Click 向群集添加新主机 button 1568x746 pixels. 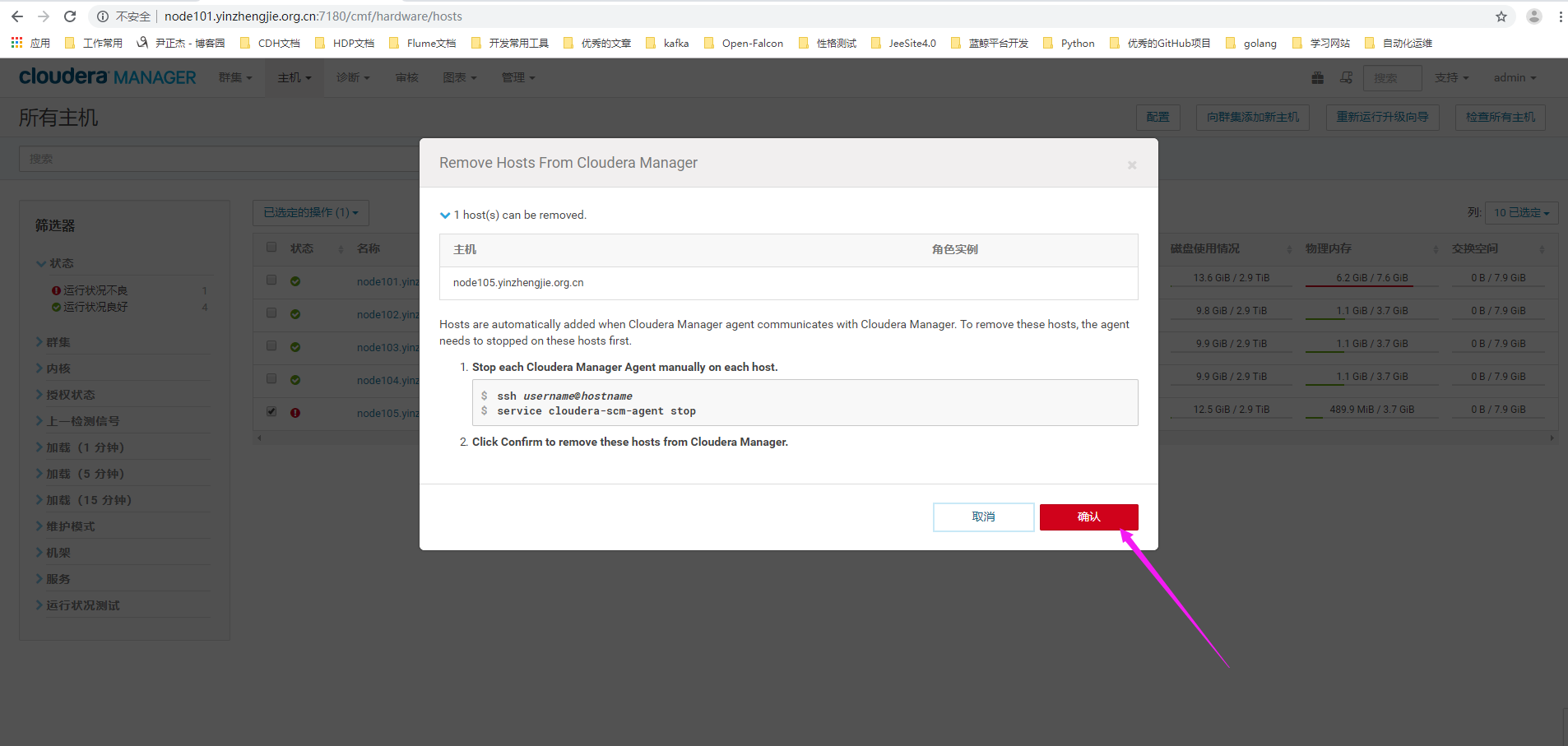(1253, 117)
